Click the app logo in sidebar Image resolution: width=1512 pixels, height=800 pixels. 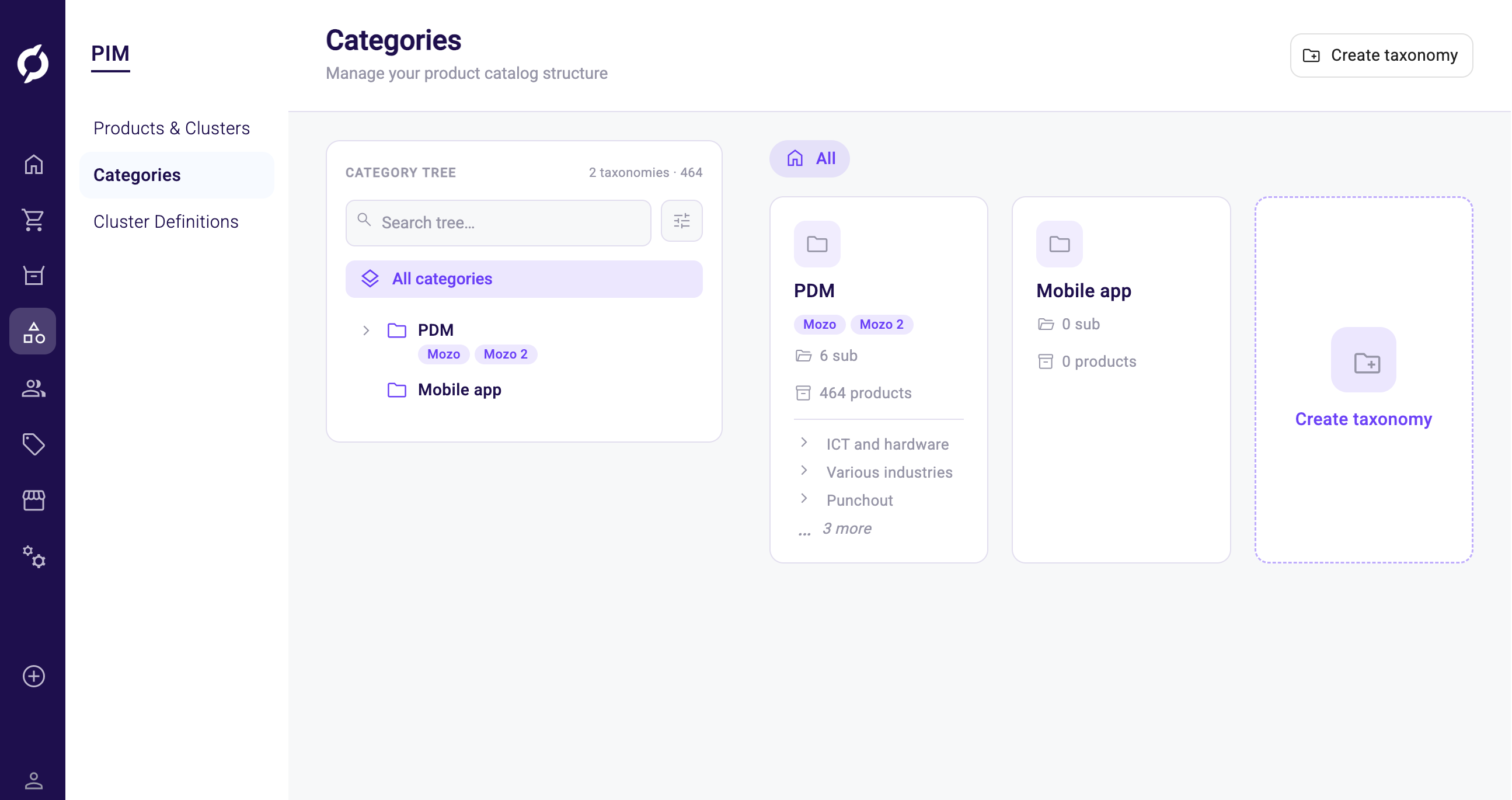(33, 63)
